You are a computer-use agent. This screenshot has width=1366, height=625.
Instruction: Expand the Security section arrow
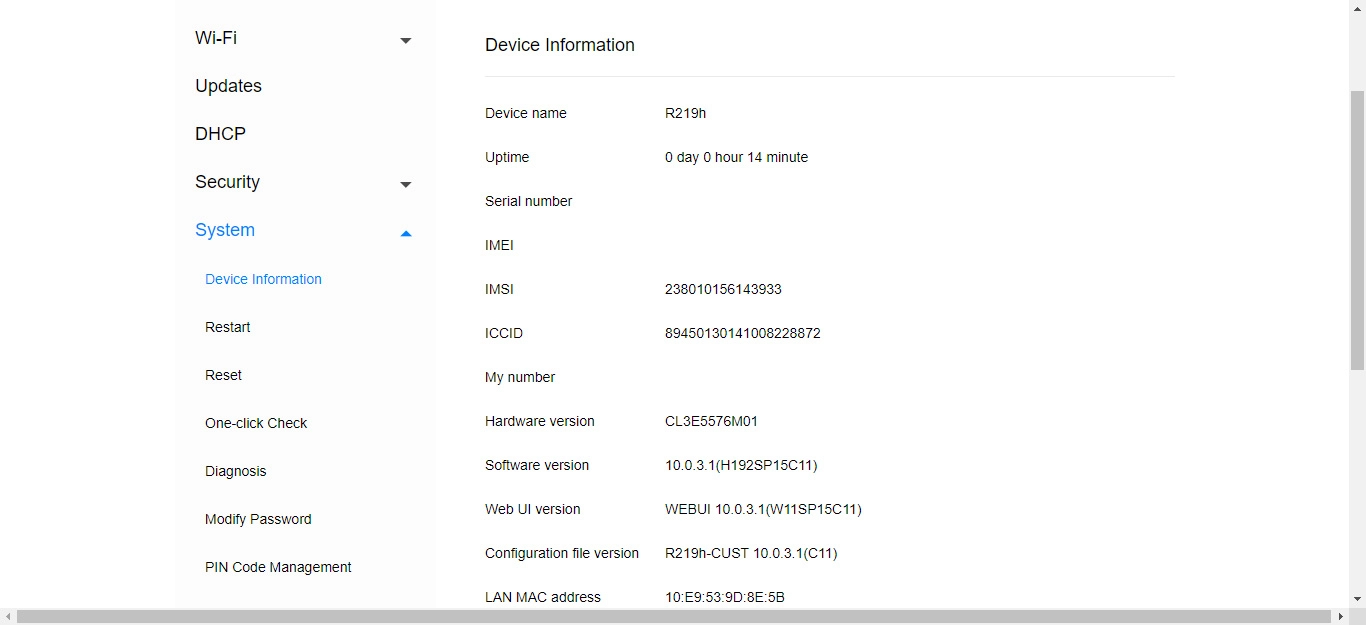click(405, 184)
